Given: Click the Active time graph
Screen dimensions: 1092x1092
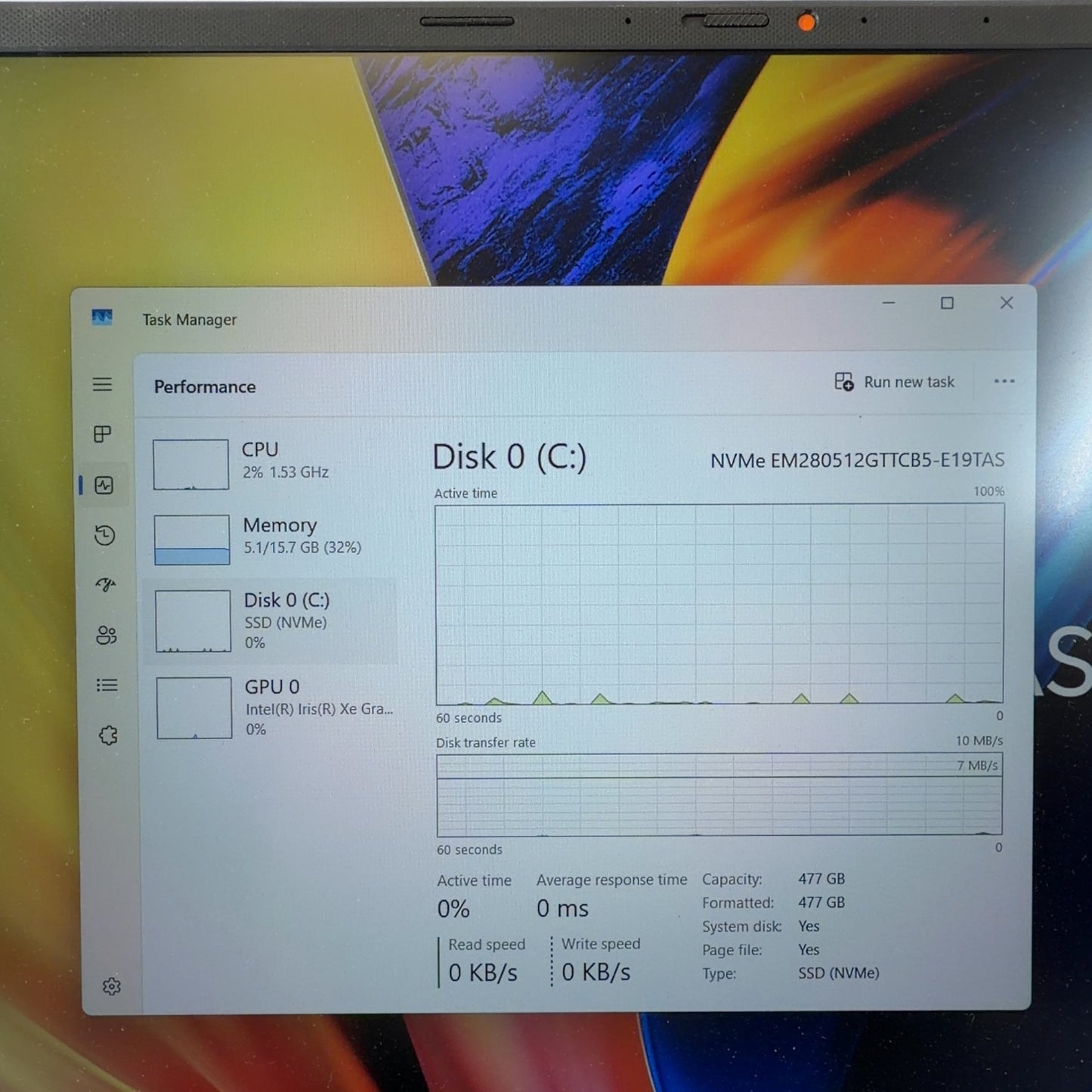Looking at the screenshot, I should pos(719,605).
